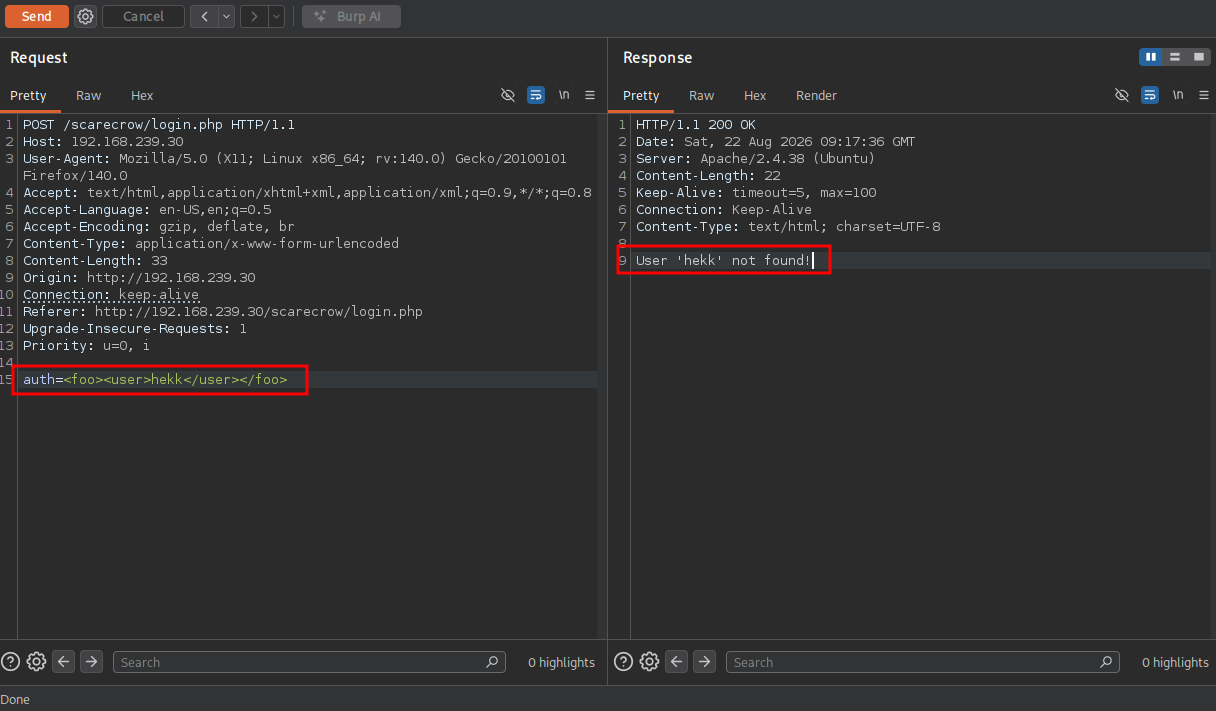Select the Response Pretty tab
The width and height of the screenshot is (1216, 711).
click(x=642, y=96)
